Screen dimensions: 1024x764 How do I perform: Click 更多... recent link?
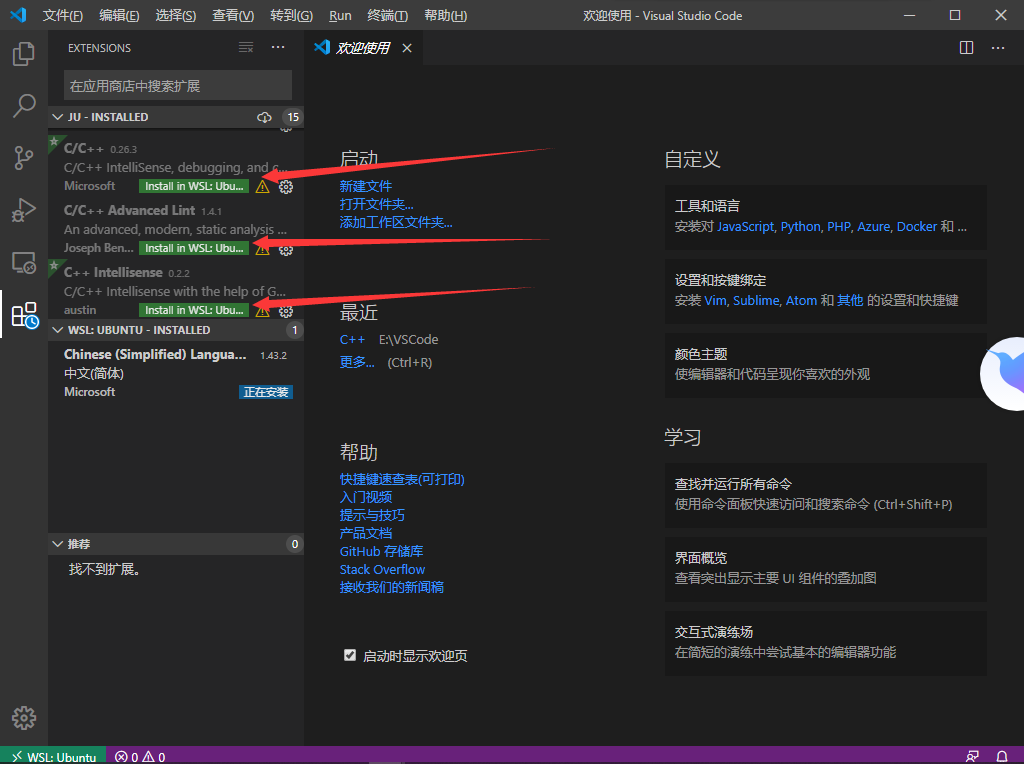(x=357, y=362)
